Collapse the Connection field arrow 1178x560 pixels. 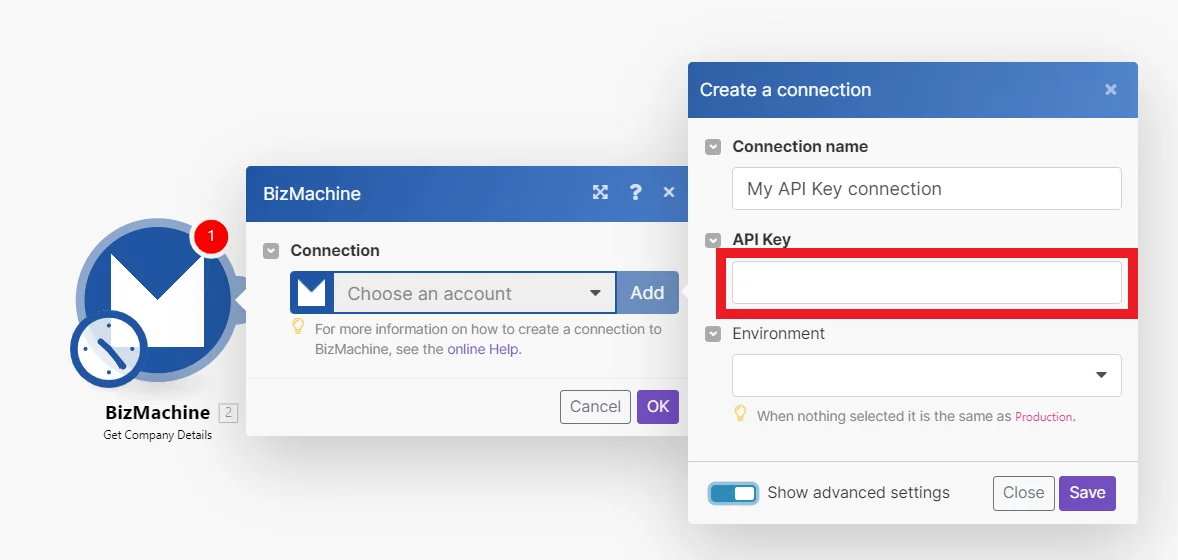pos(271,251)
